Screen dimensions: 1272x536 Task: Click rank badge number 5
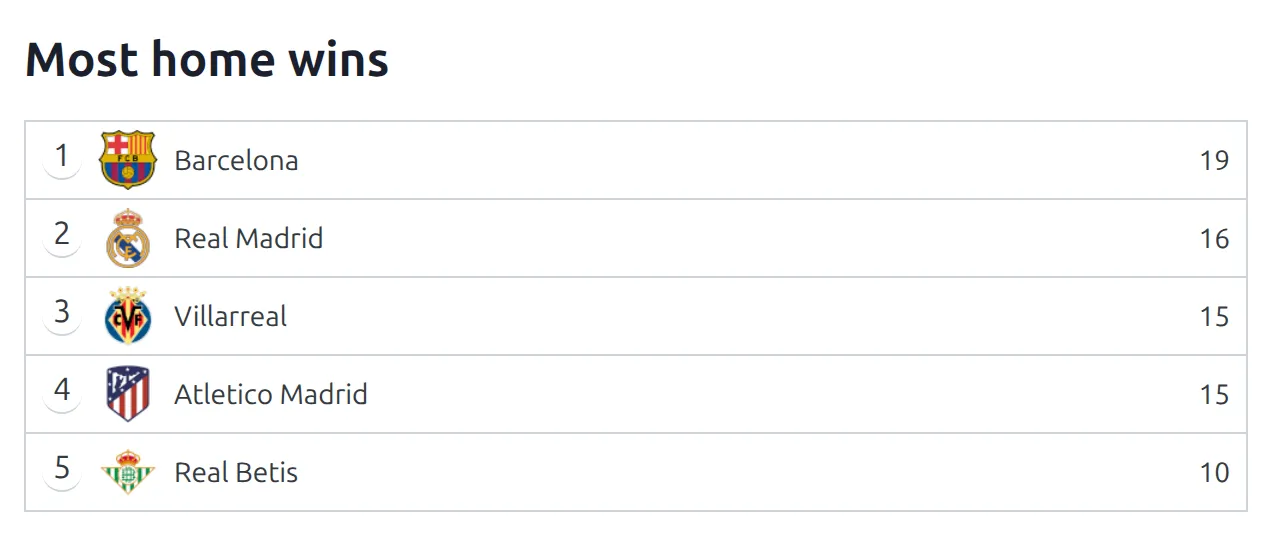click(x=62, y=469)
